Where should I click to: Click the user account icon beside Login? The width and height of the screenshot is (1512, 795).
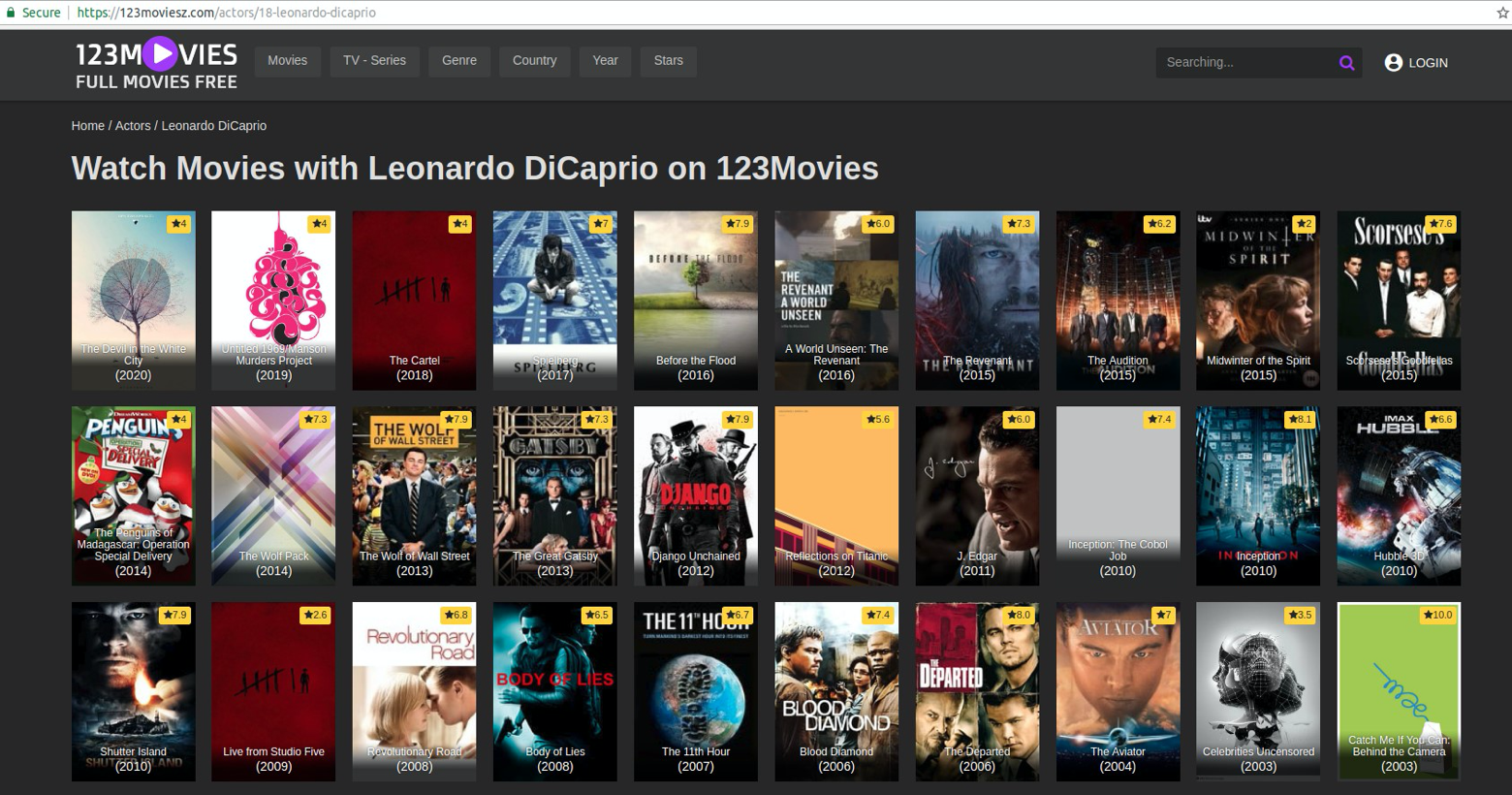coord(1393,63)
